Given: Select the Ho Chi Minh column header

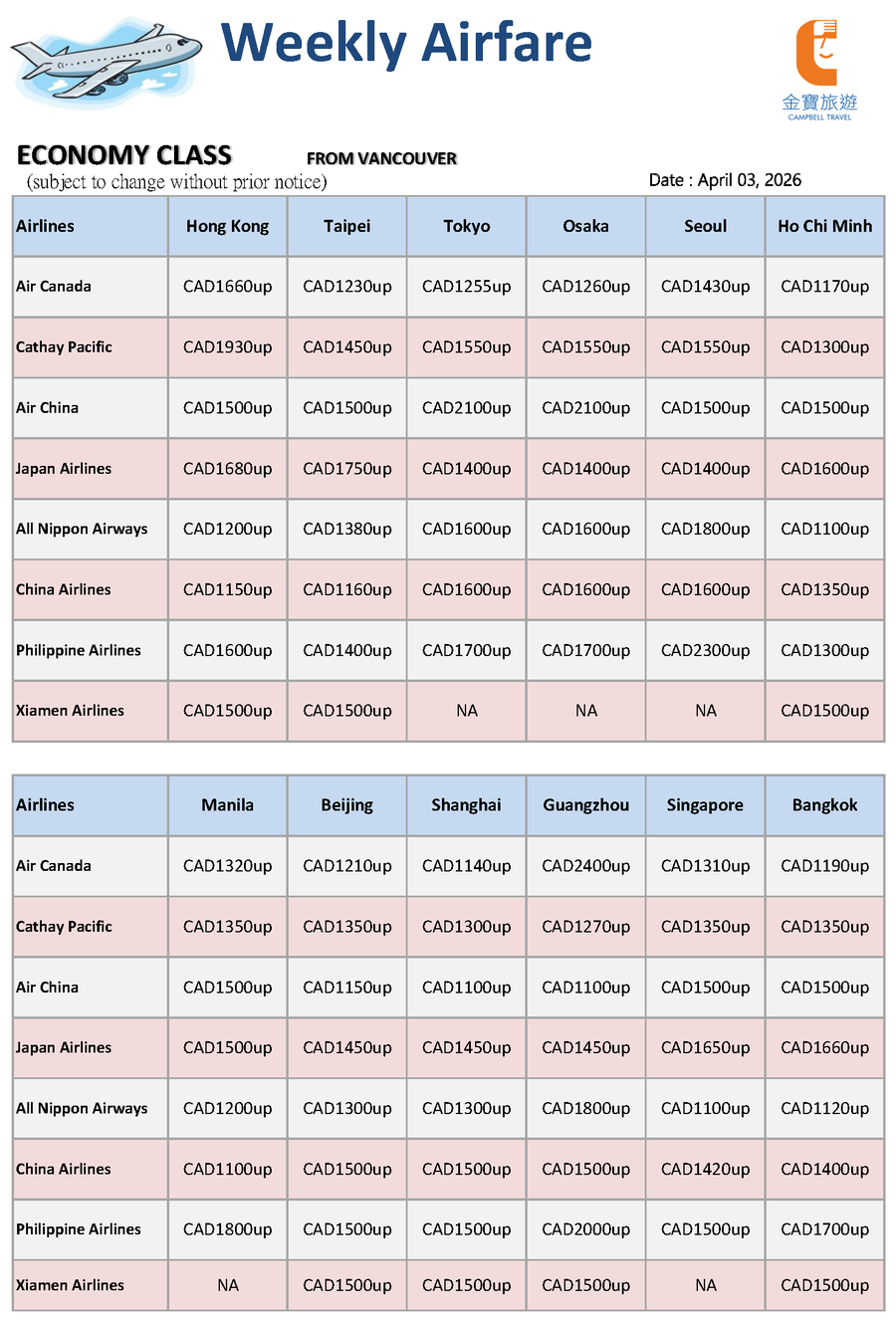Looking at the screenshot, I should point(824,226).
